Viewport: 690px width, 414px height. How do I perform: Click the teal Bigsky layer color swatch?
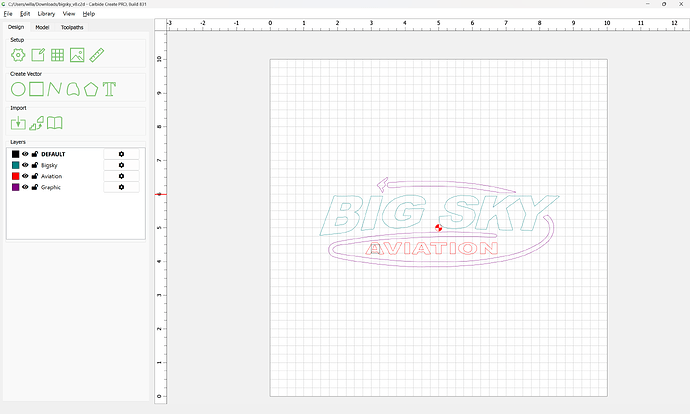pyautogui.click(x=15, y=165)
